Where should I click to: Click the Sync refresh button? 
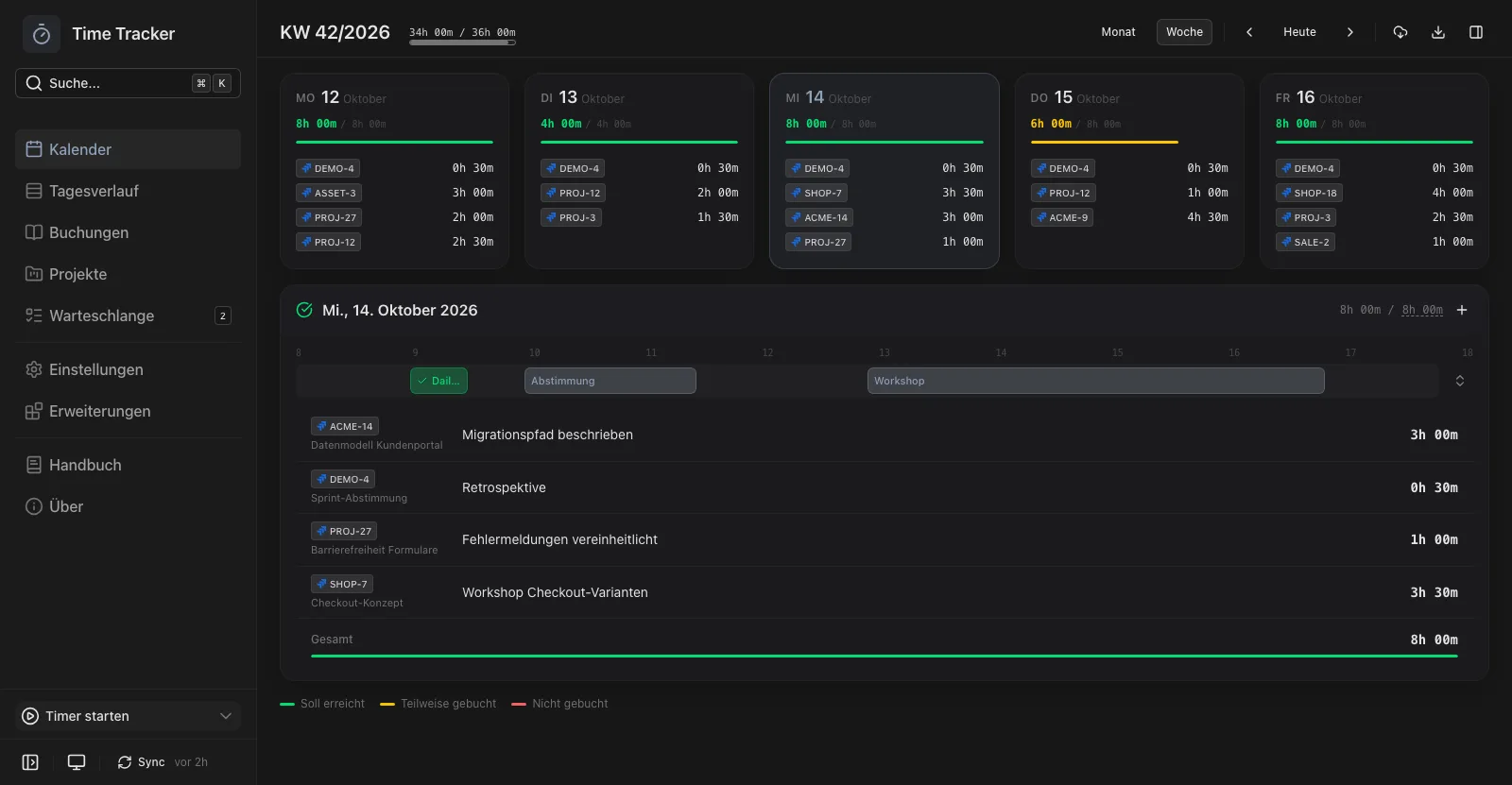point(141,762)
